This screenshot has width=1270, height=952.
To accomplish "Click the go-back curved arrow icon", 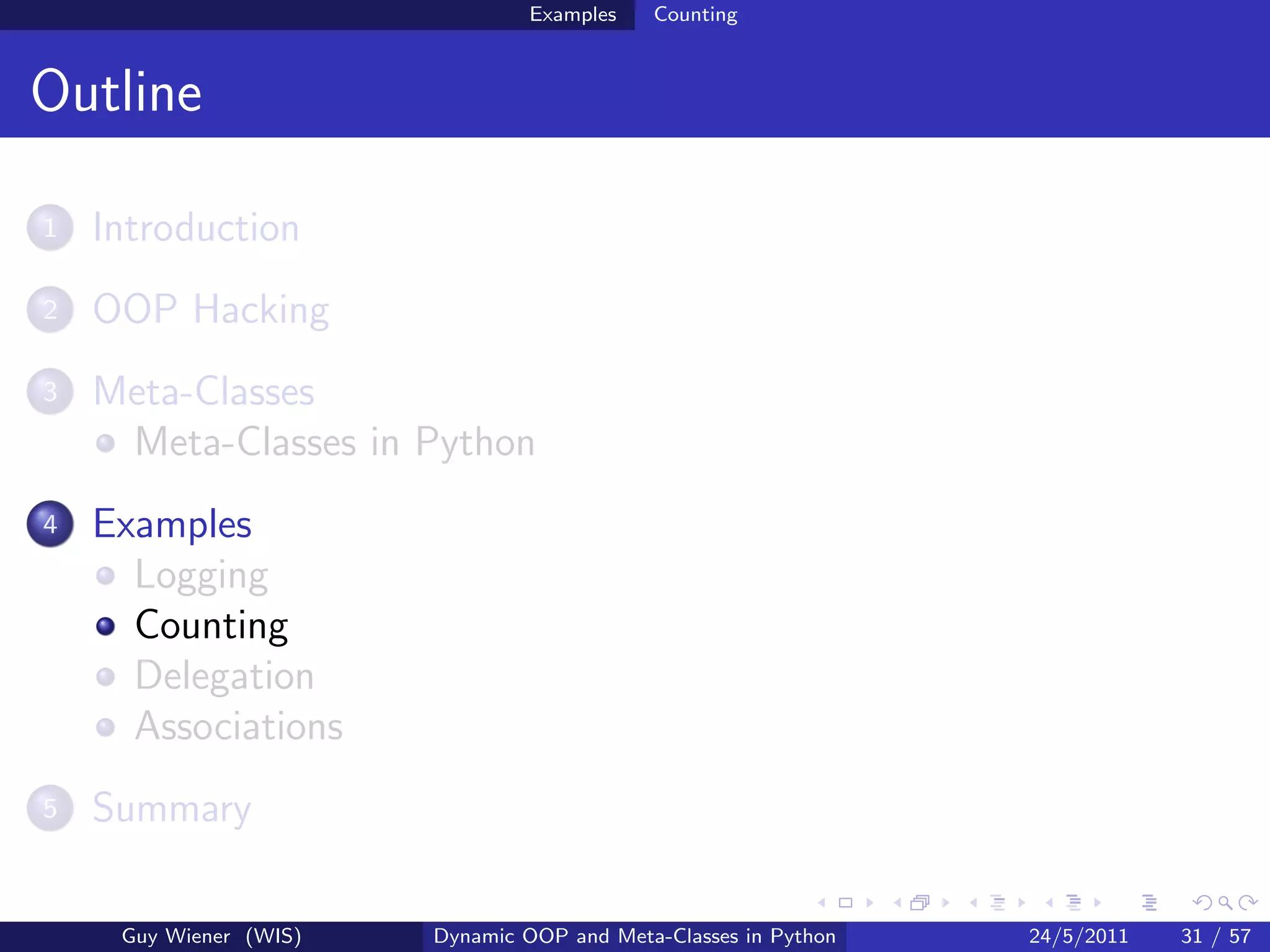I will (1202, 903).
